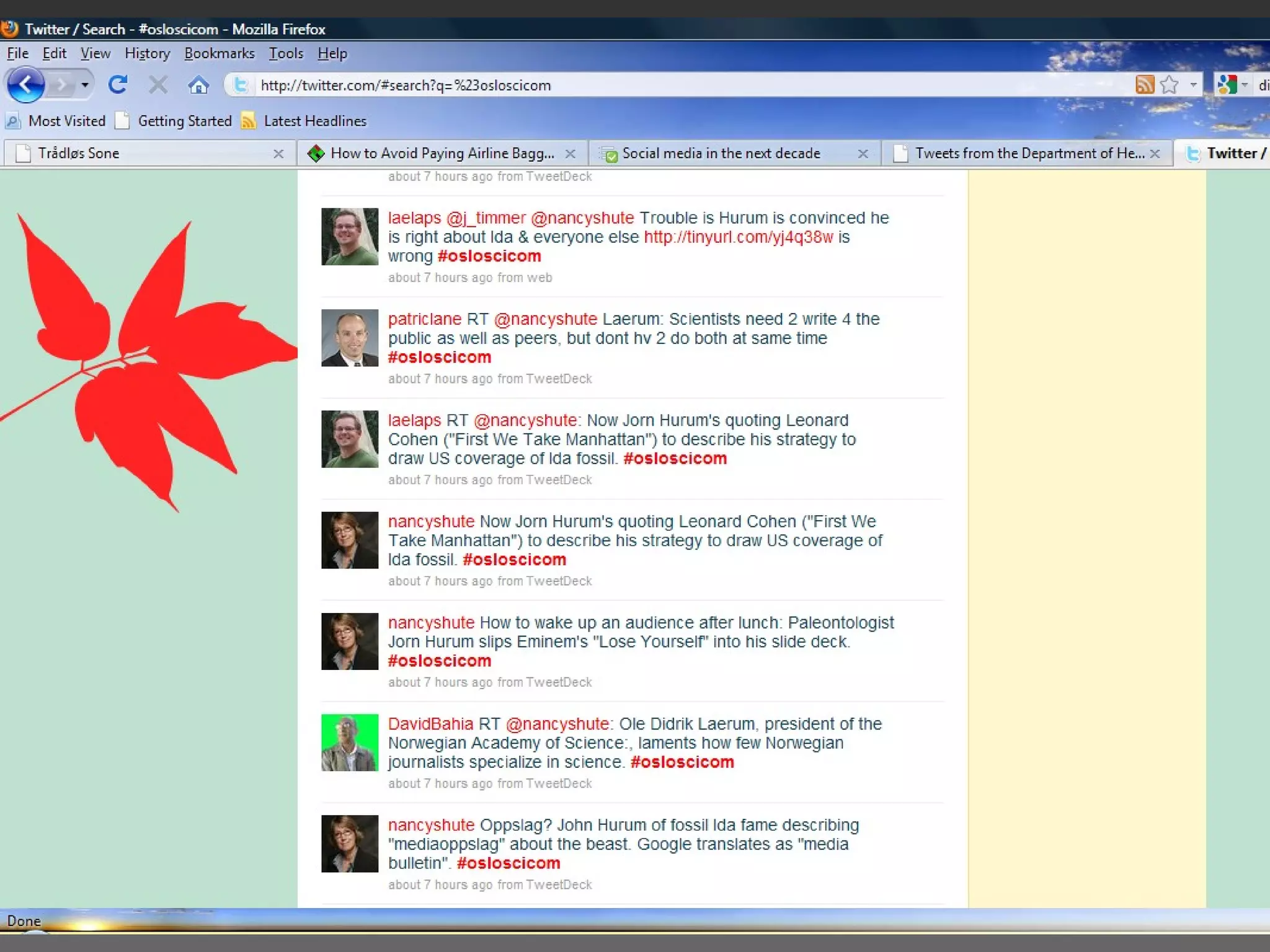Click the Twitter site icon in URL bar
Screen dimensions: 1270x952
[241, 85]
